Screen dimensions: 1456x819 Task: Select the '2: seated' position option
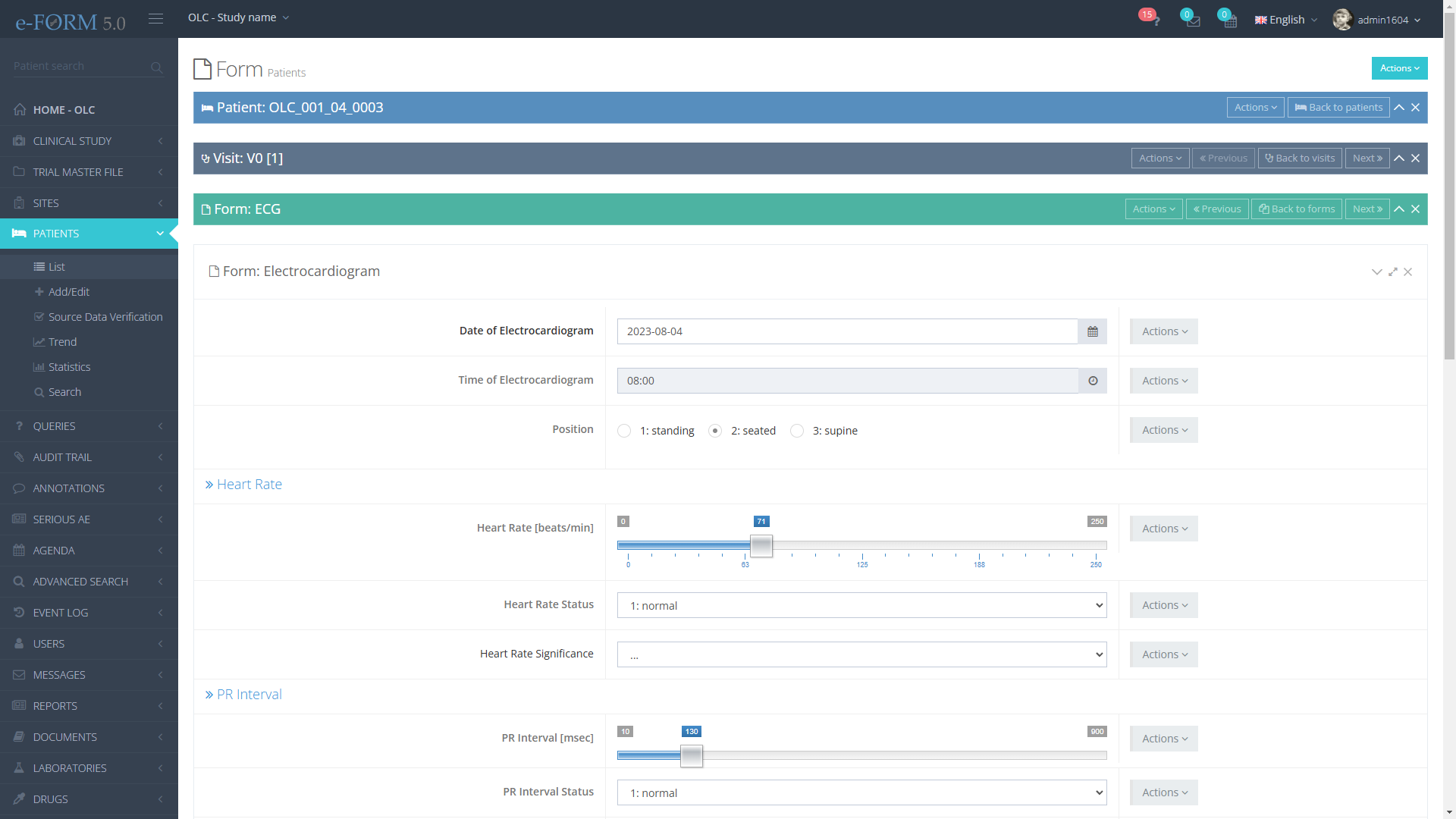(x=715, y=431)
